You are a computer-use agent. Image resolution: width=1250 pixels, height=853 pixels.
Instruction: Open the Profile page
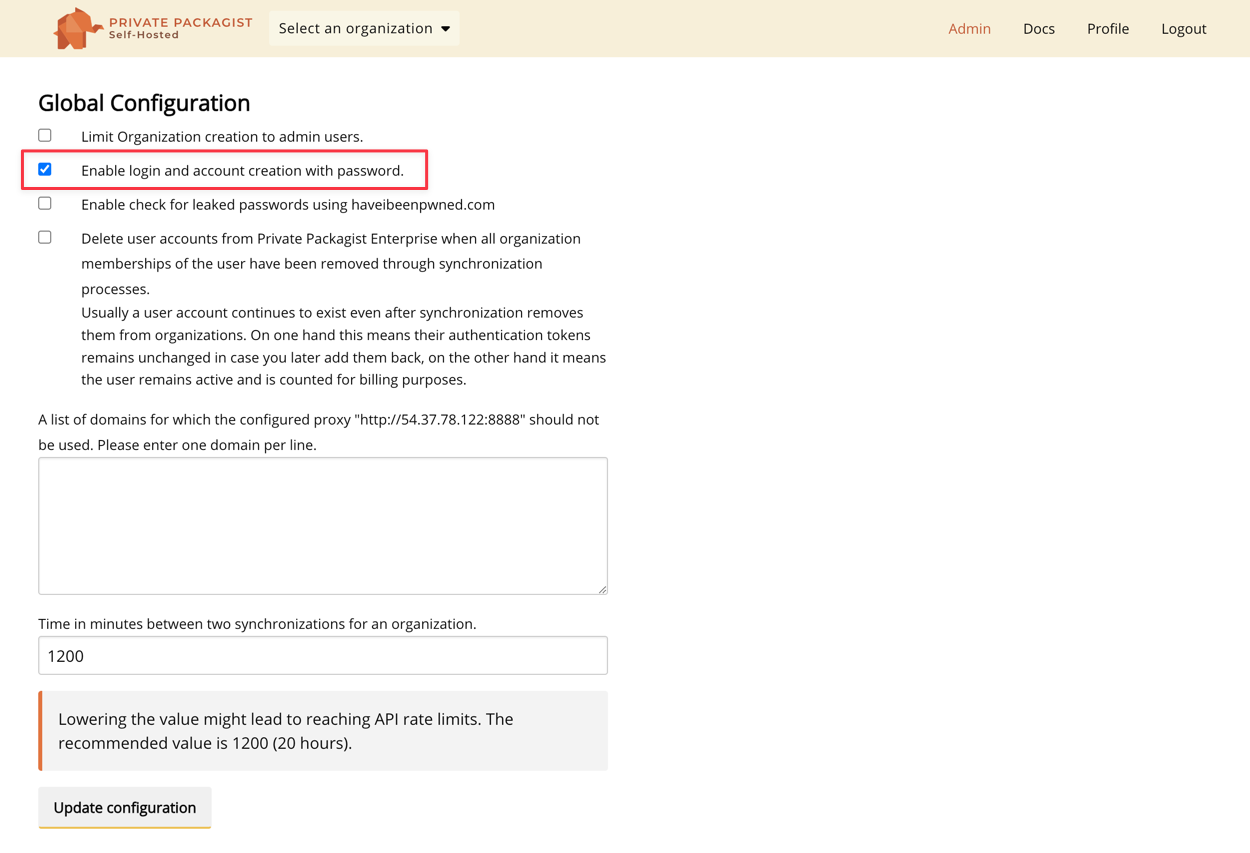(x=1107, y=28)
